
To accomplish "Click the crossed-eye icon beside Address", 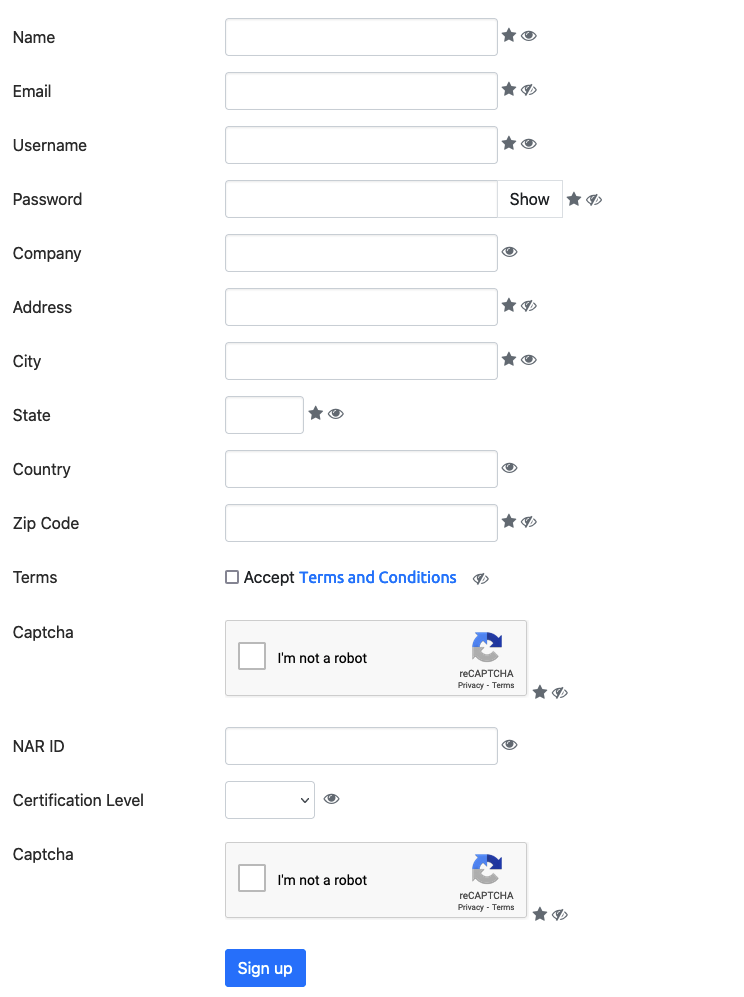I will click(x=528, y=306).
